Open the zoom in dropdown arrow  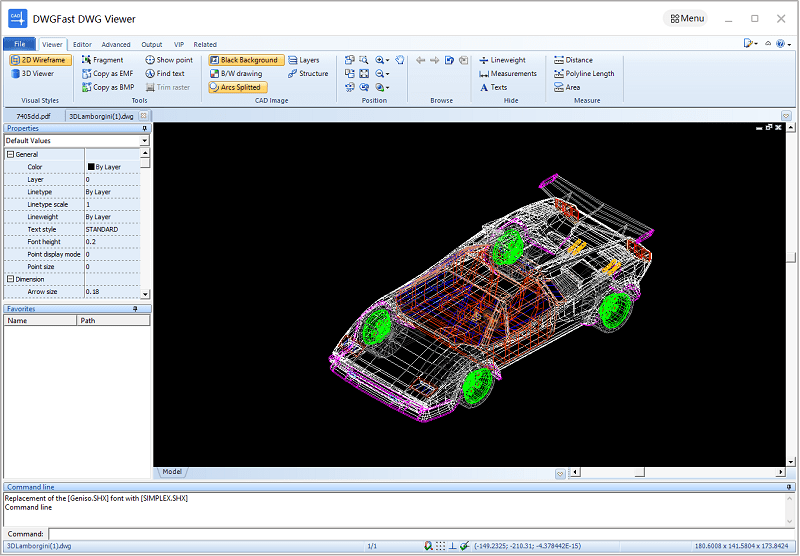click(388, 60)
